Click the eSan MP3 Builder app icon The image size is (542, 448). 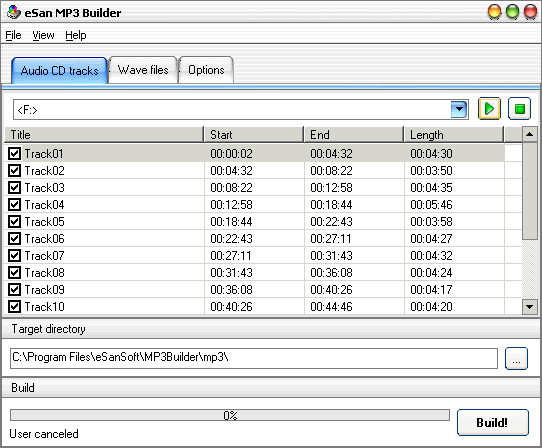[x=13, y=12]
